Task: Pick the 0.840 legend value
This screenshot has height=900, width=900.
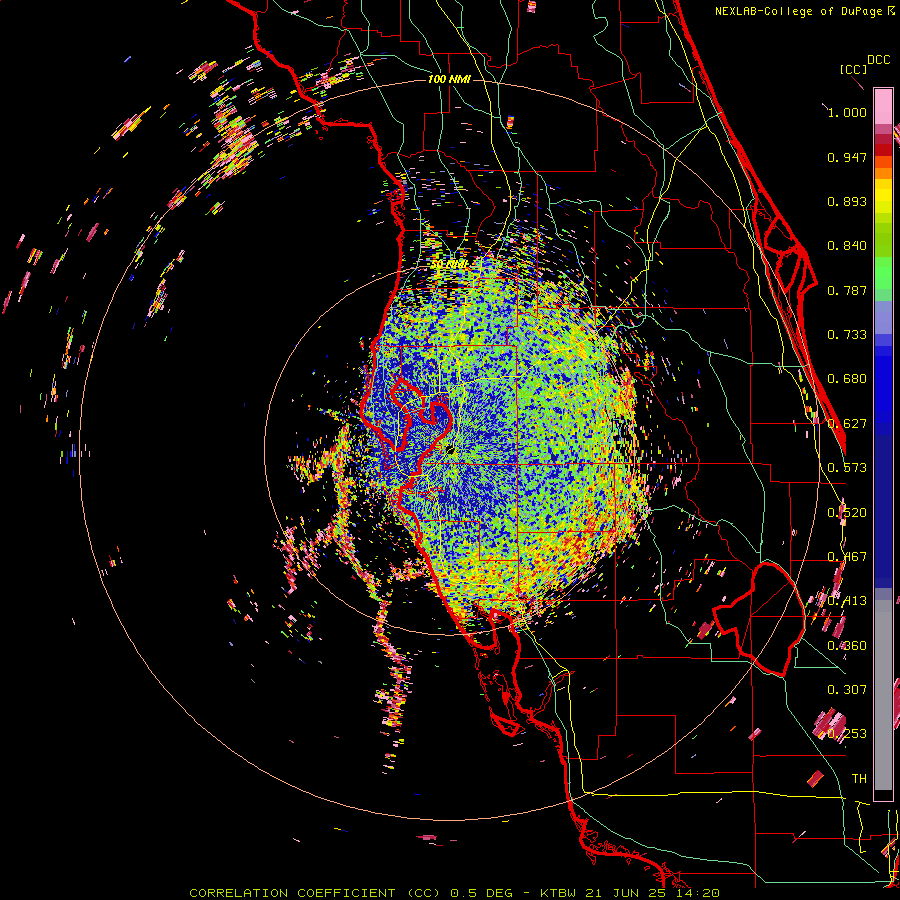Action: (x=847, y=246)
